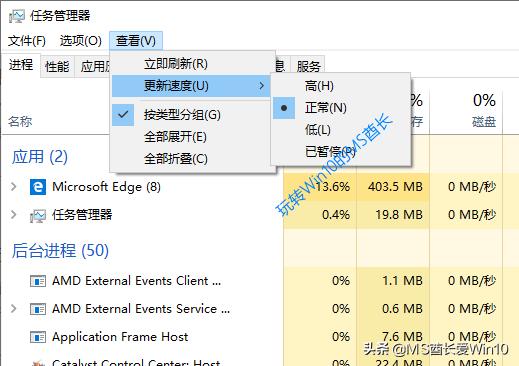Click the 13.6% CPU value for Edge

[x=332, y=187]
